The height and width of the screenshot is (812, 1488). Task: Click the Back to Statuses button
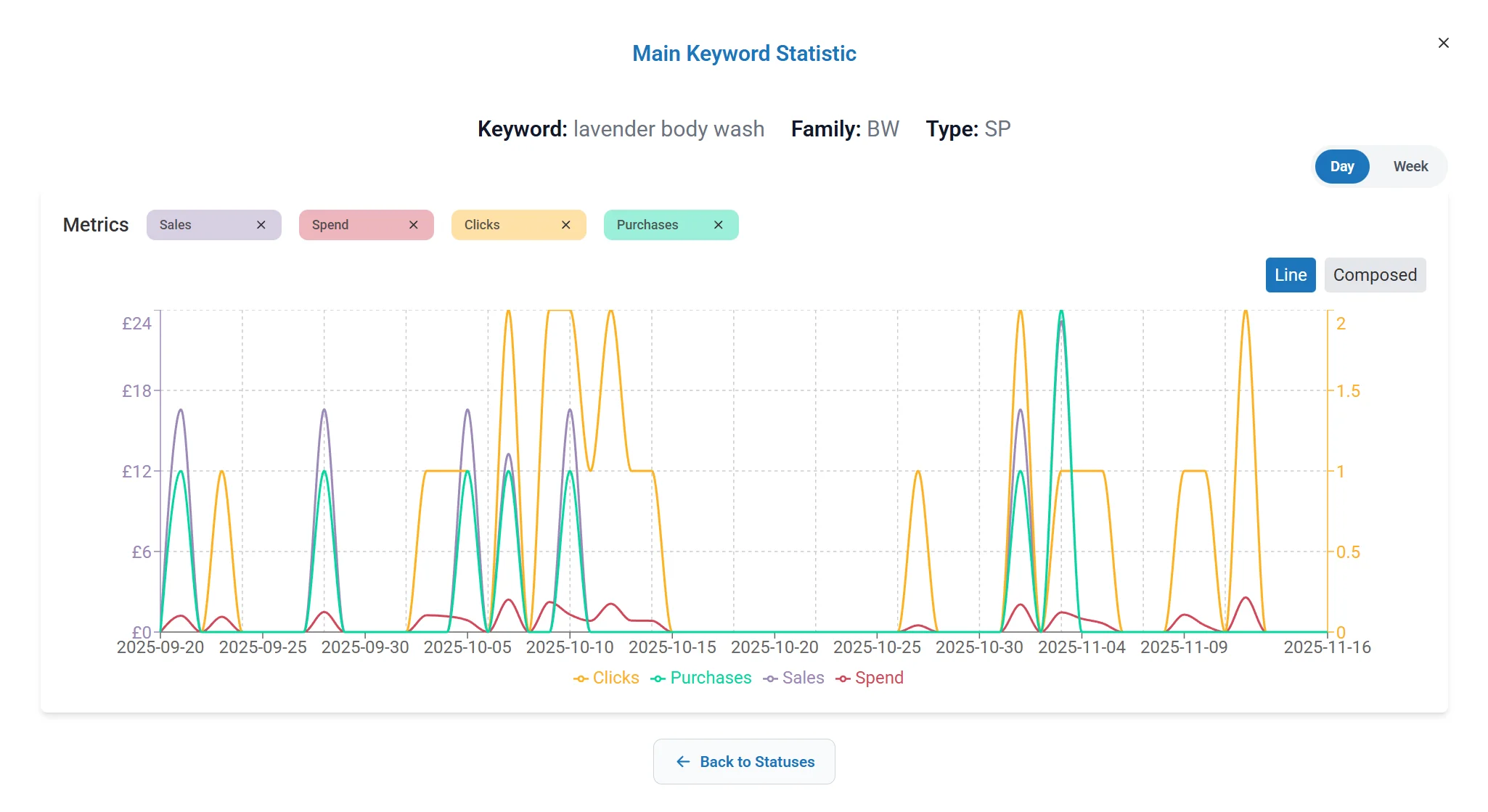(744, 762)
